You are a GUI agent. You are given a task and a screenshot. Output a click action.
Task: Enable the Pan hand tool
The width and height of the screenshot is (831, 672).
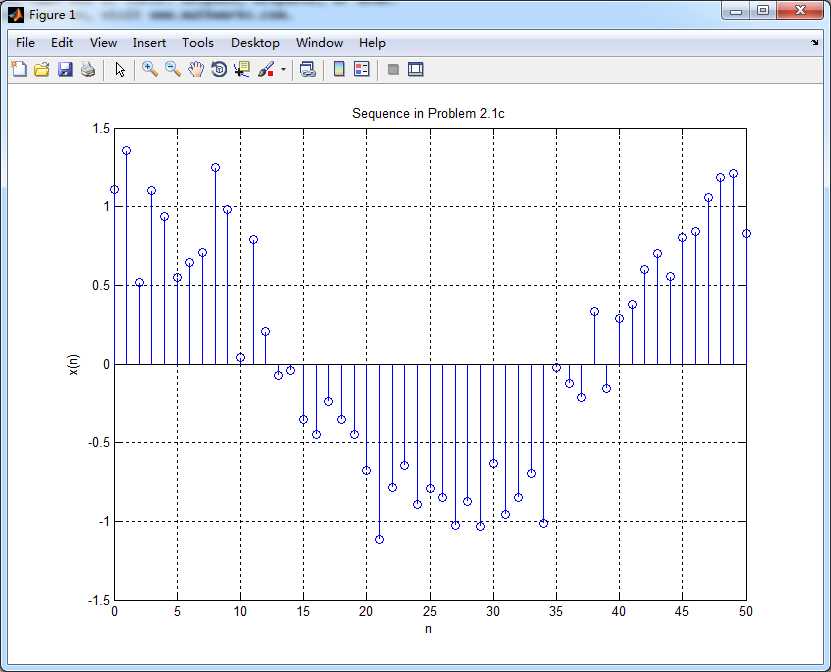coord(196,69)
